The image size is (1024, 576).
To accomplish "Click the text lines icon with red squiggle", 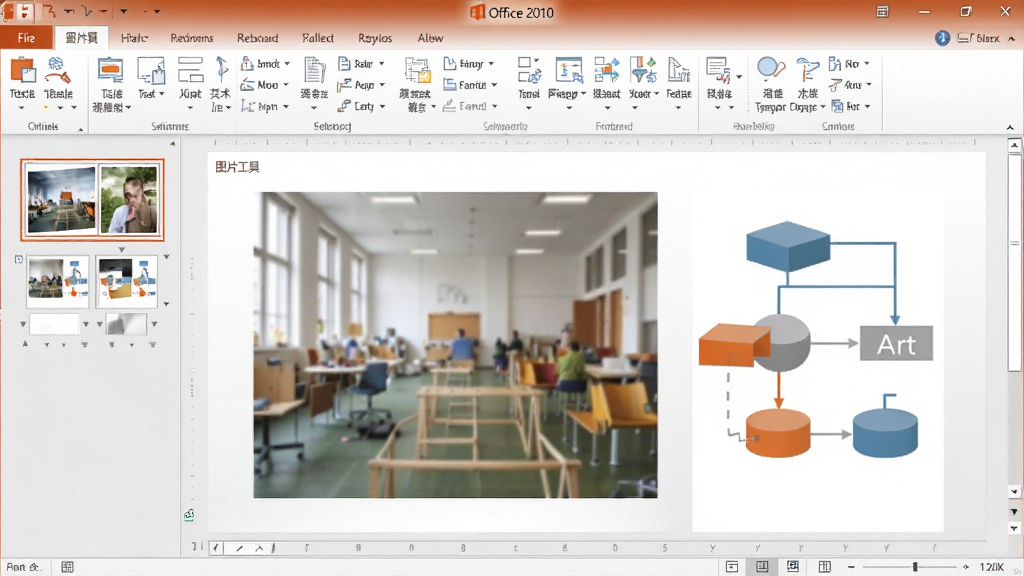I will click(718, 70).
